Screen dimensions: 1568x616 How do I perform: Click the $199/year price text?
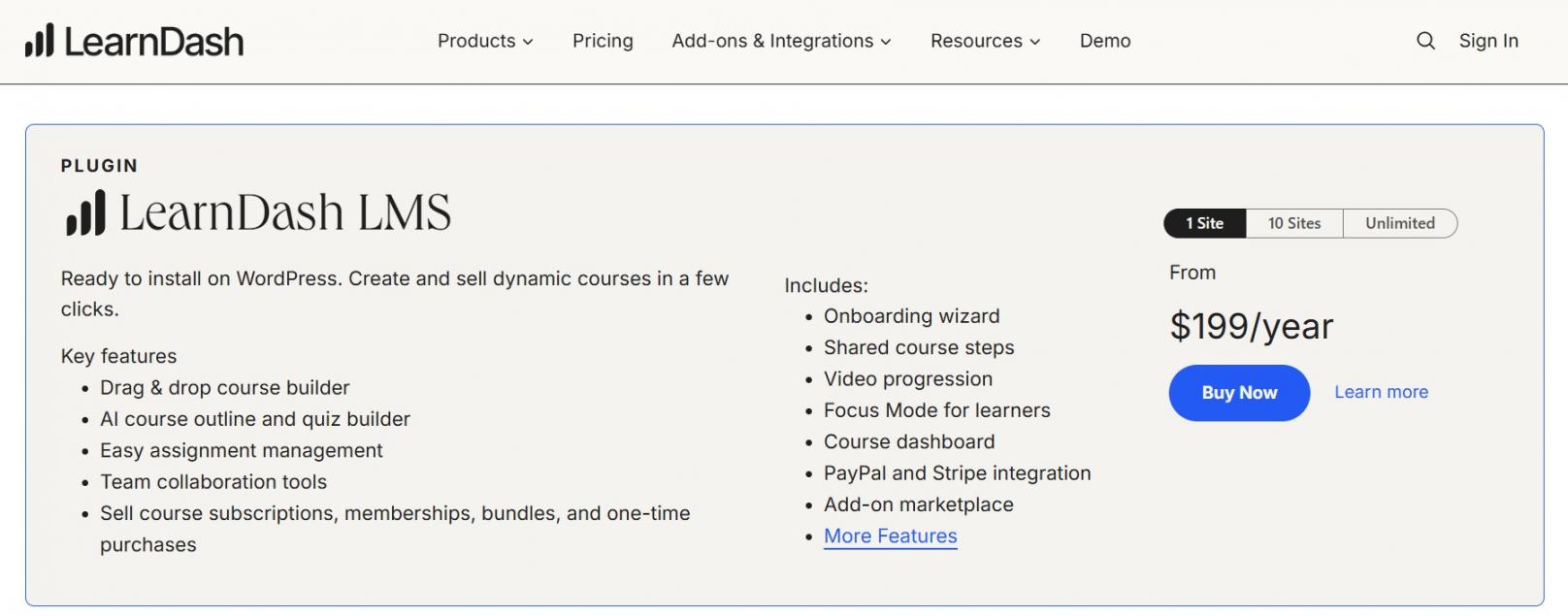point(1252,327)
